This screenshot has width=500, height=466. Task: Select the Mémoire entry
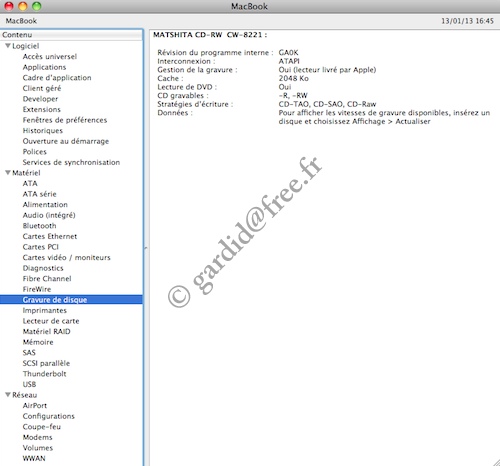(x=38, y=342)
